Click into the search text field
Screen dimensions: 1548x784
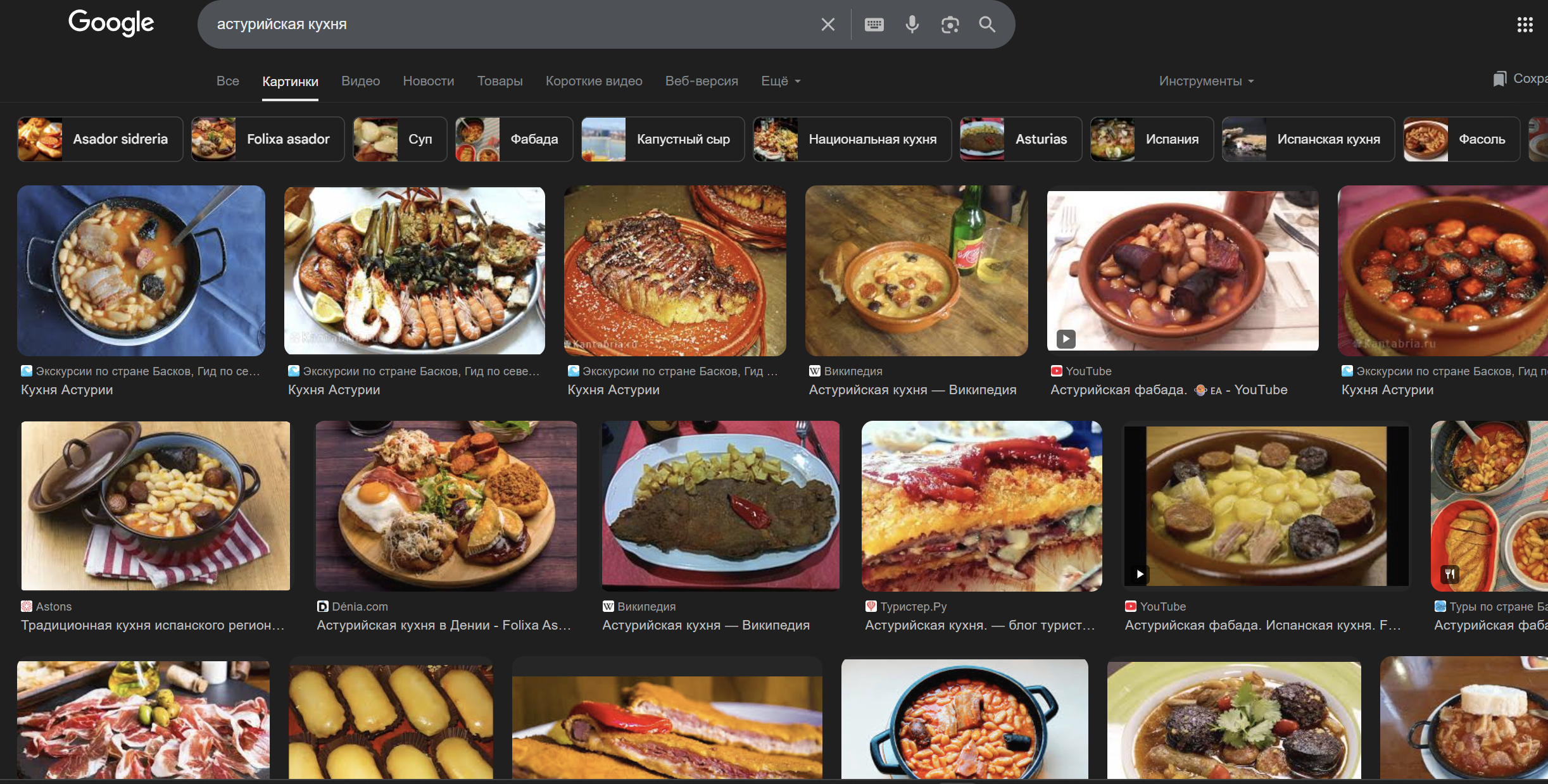(x=507, y=25)
